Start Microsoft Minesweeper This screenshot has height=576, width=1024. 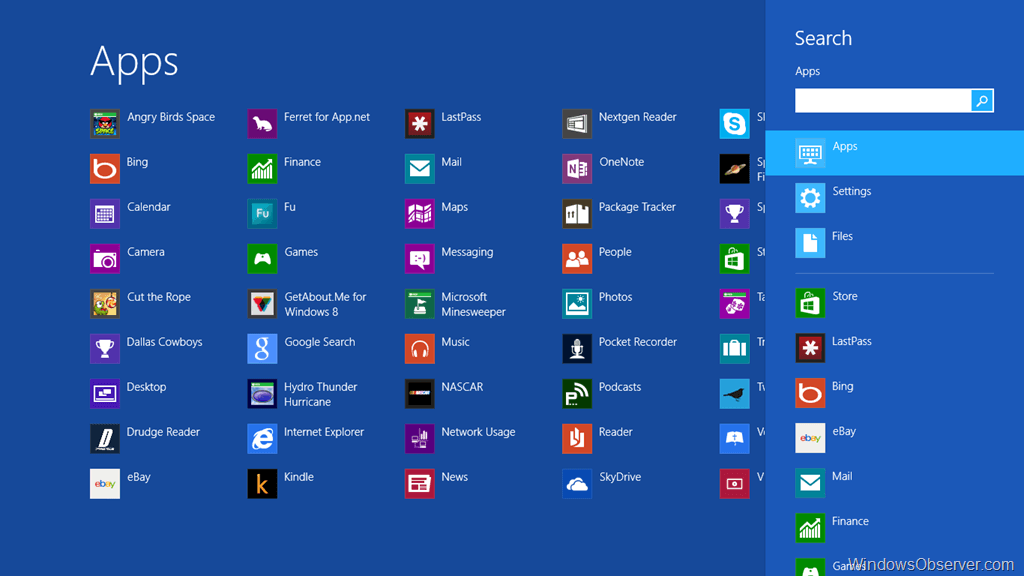[420, 304]
